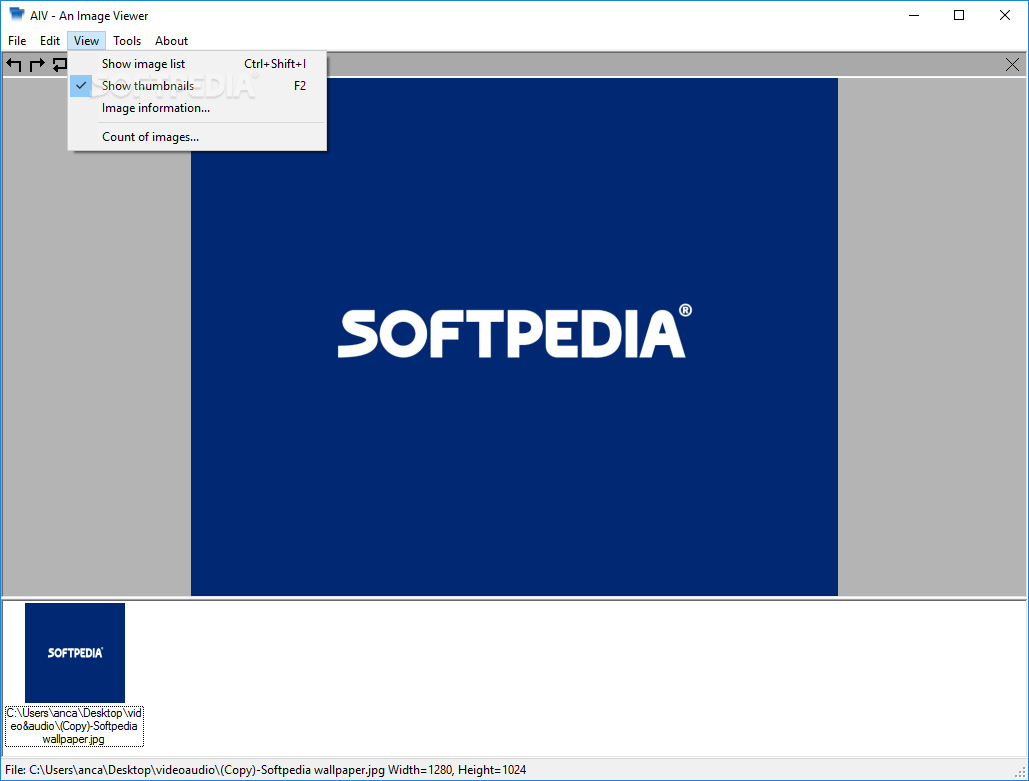
Task: Select the Softpedia wallpaper thumbnail
Action: tap(75, 652)
